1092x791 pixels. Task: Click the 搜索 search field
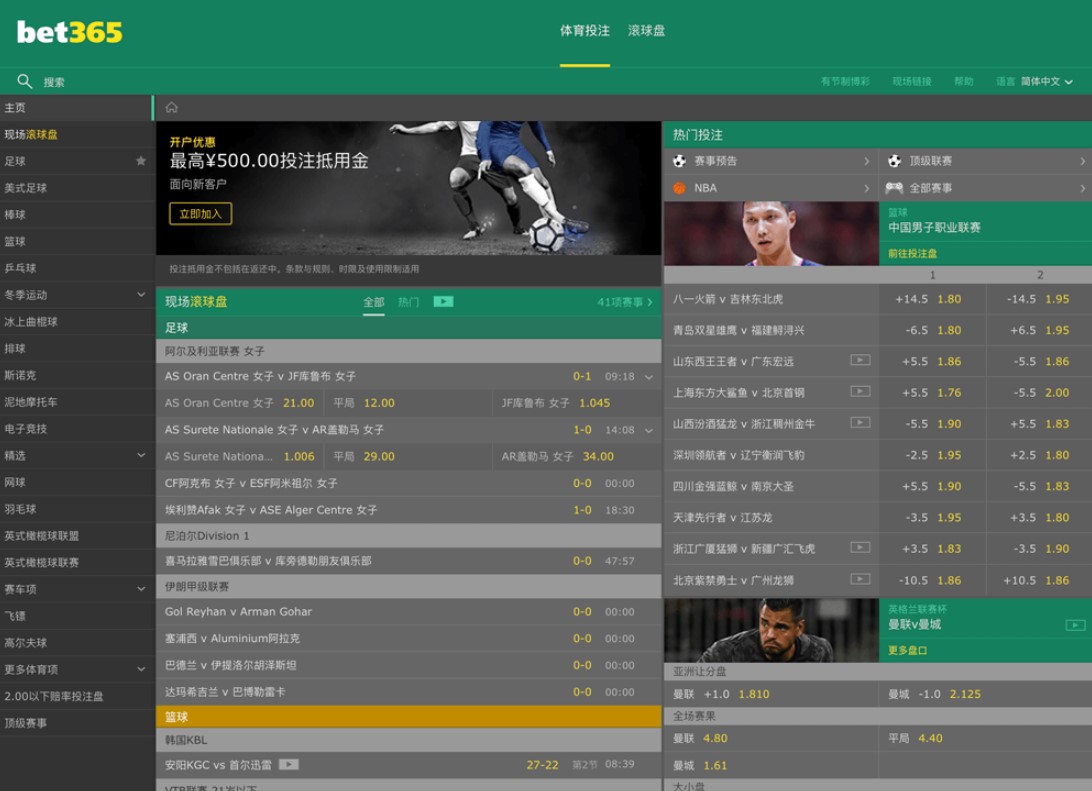tap(54, 82)
